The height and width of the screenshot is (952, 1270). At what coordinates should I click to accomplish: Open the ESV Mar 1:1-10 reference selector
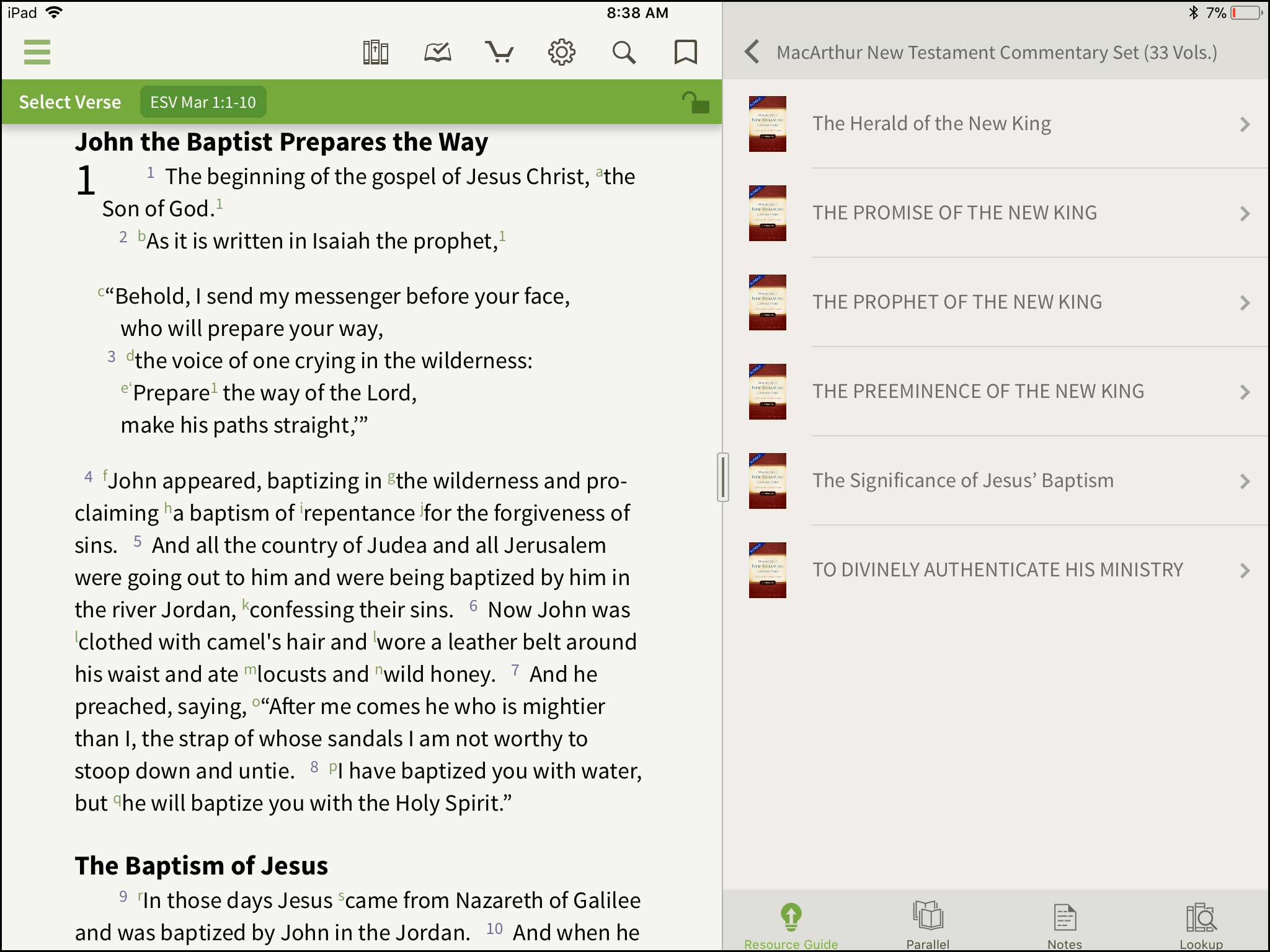pyautogui.click(x=203, y=102)
